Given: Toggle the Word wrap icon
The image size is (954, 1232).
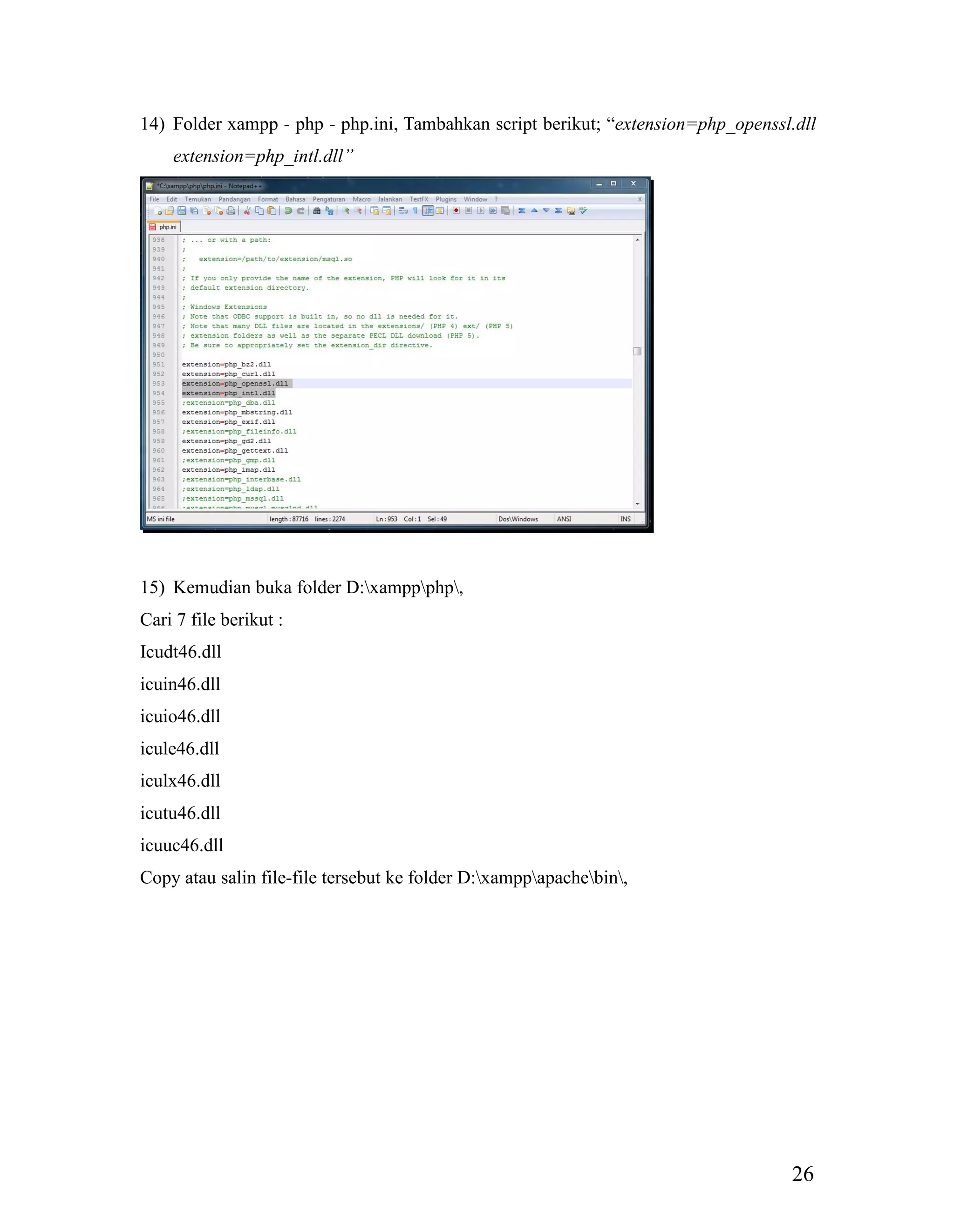Looking at the screenshot, I should coord(403,211).
